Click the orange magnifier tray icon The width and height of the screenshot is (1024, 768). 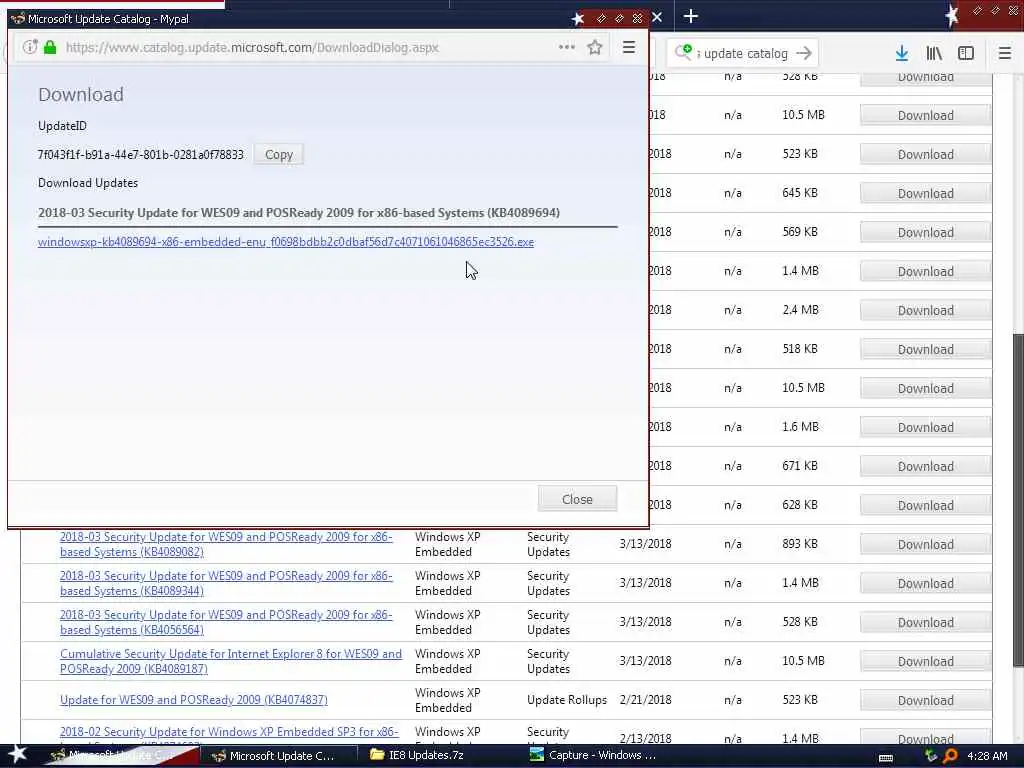coord(950,756)
